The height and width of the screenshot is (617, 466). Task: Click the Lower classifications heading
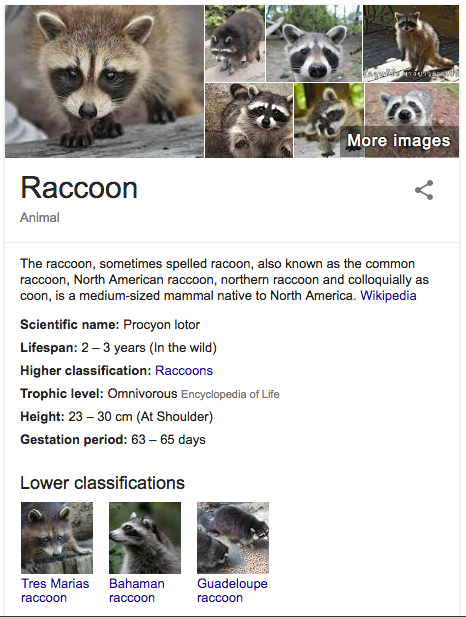(102, 483)
